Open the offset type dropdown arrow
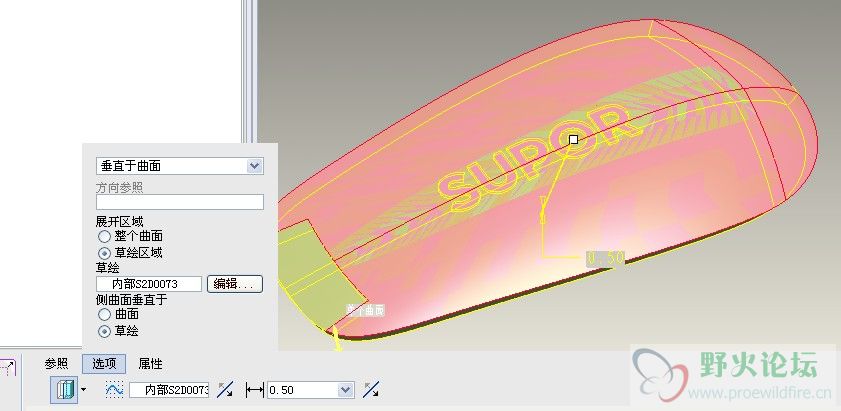 [x=83, y=390]
